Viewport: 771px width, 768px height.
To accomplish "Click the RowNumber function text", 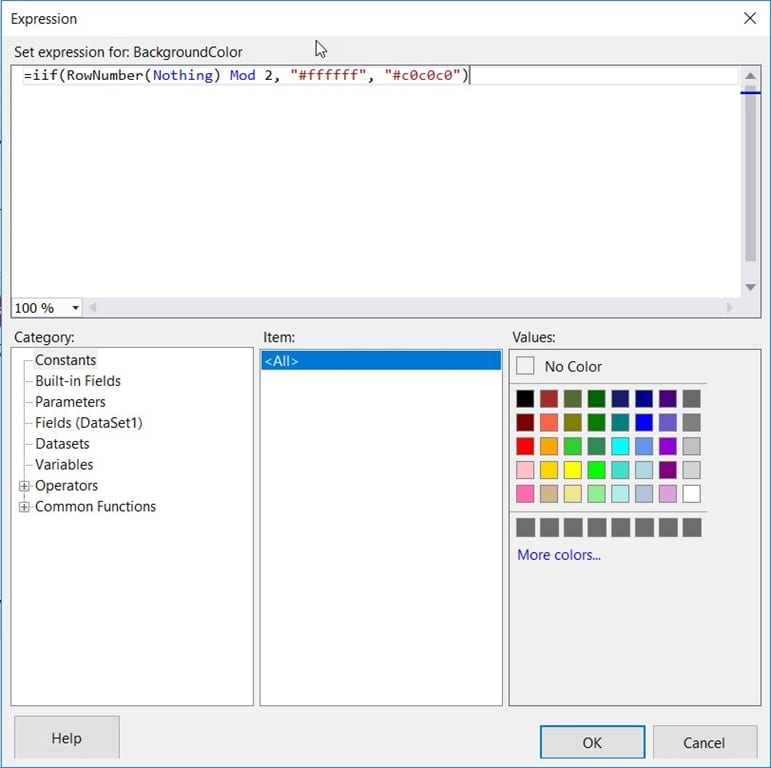I will (105, 75).
